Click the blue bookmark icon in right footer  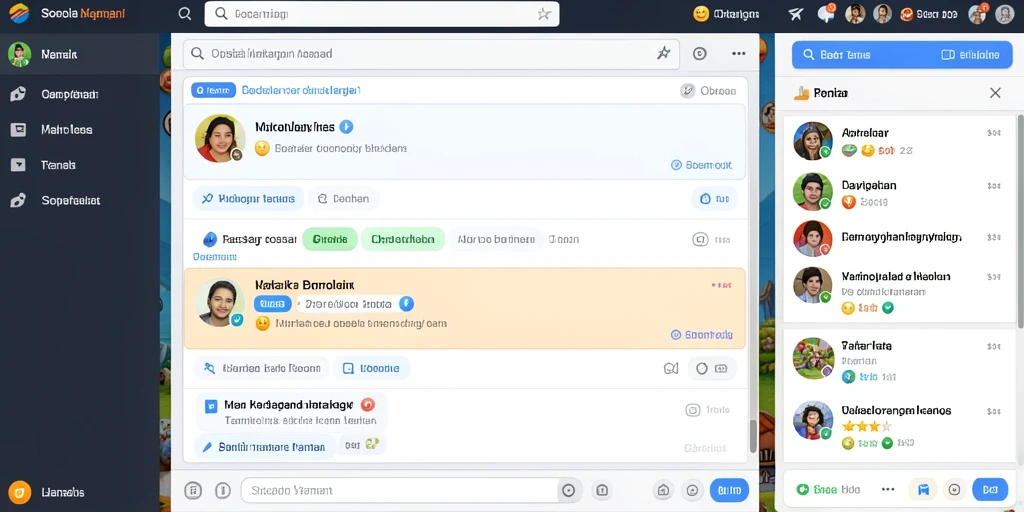point(923,489)
